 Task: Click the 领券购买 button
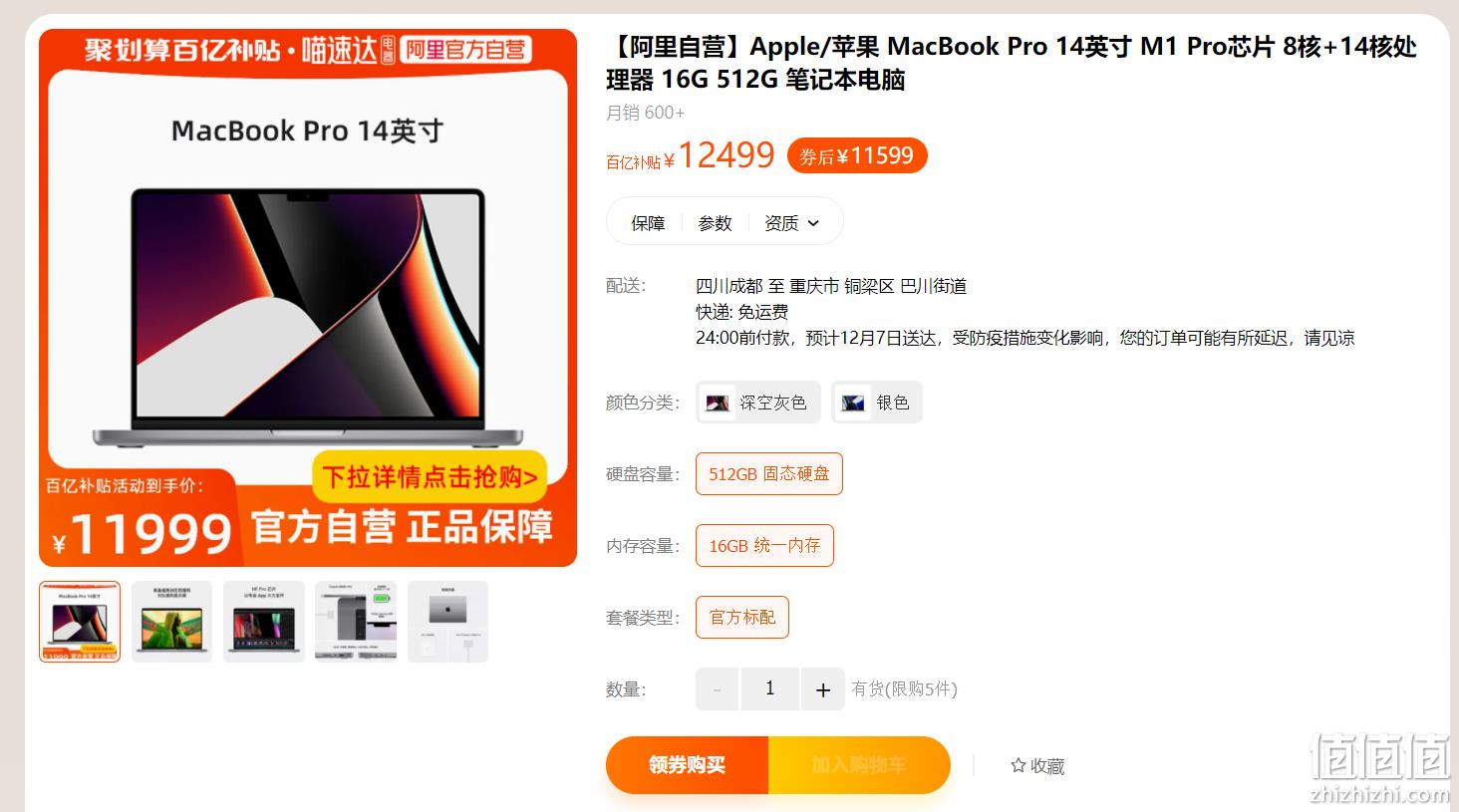coord(687,765)
